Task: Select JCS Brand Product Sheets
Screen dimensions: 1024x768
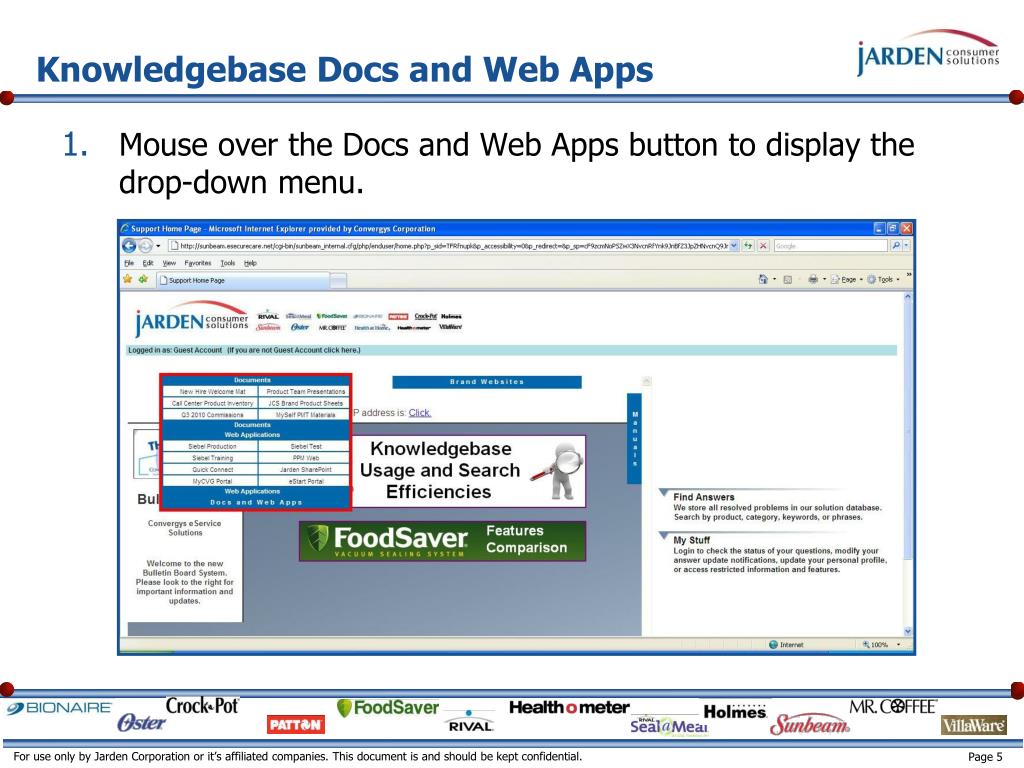Action: (x=306, y=404)
